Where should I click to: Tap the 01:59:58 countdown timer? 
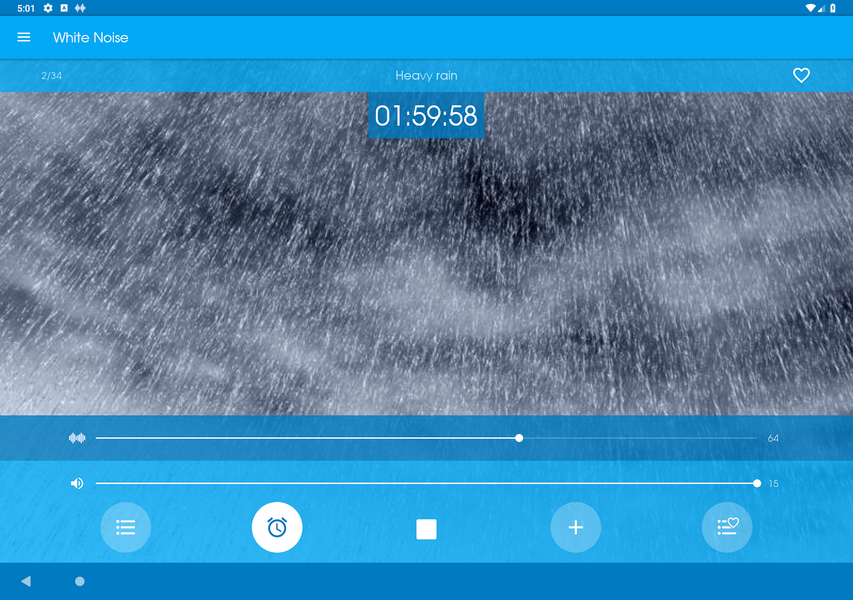(x=426, y=116)
